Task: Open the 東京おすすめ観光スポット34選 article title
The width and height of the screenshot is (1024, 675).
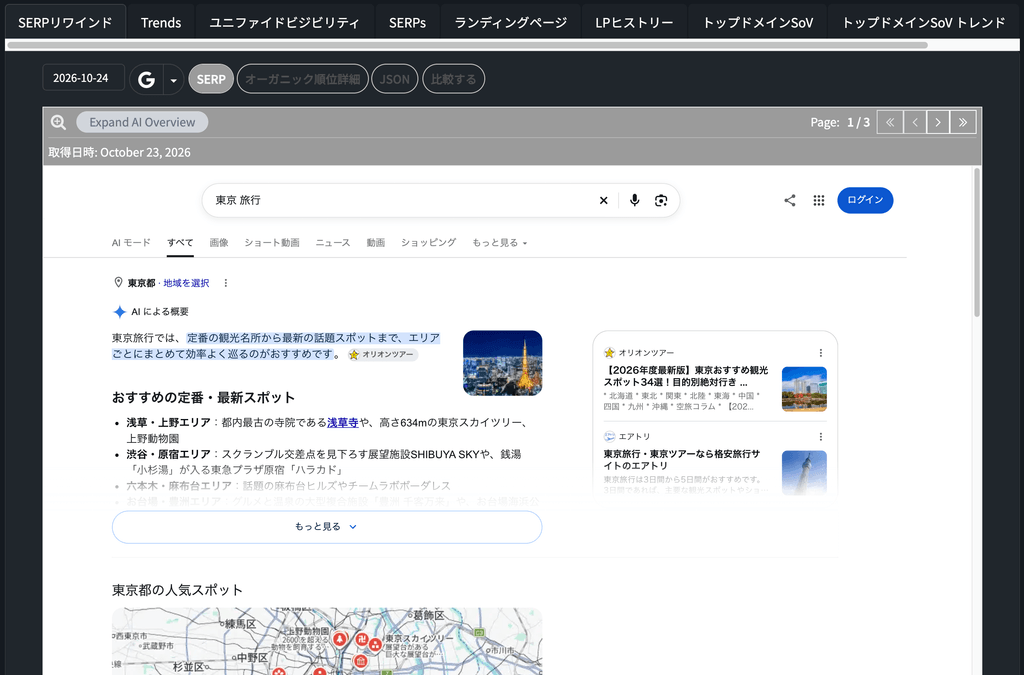Action: tap(686, 376)
